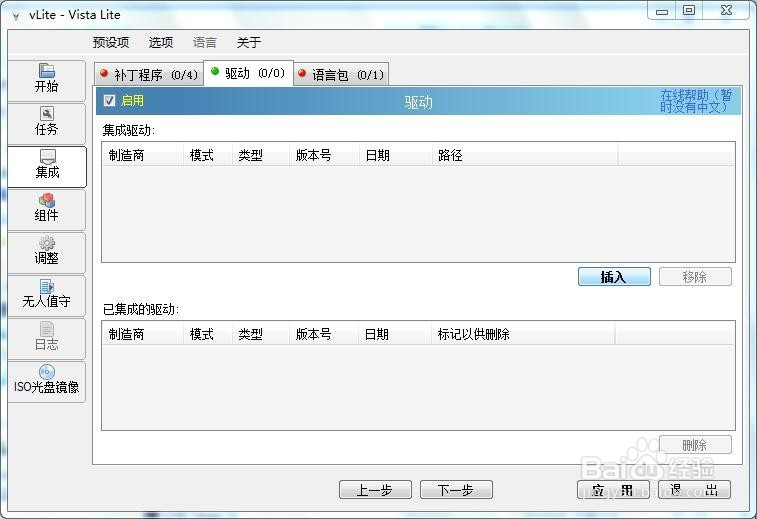757x519 pixels.
Task: Sort 已集成的驱动 list by 版本号 column
Action: click(324, 334)
